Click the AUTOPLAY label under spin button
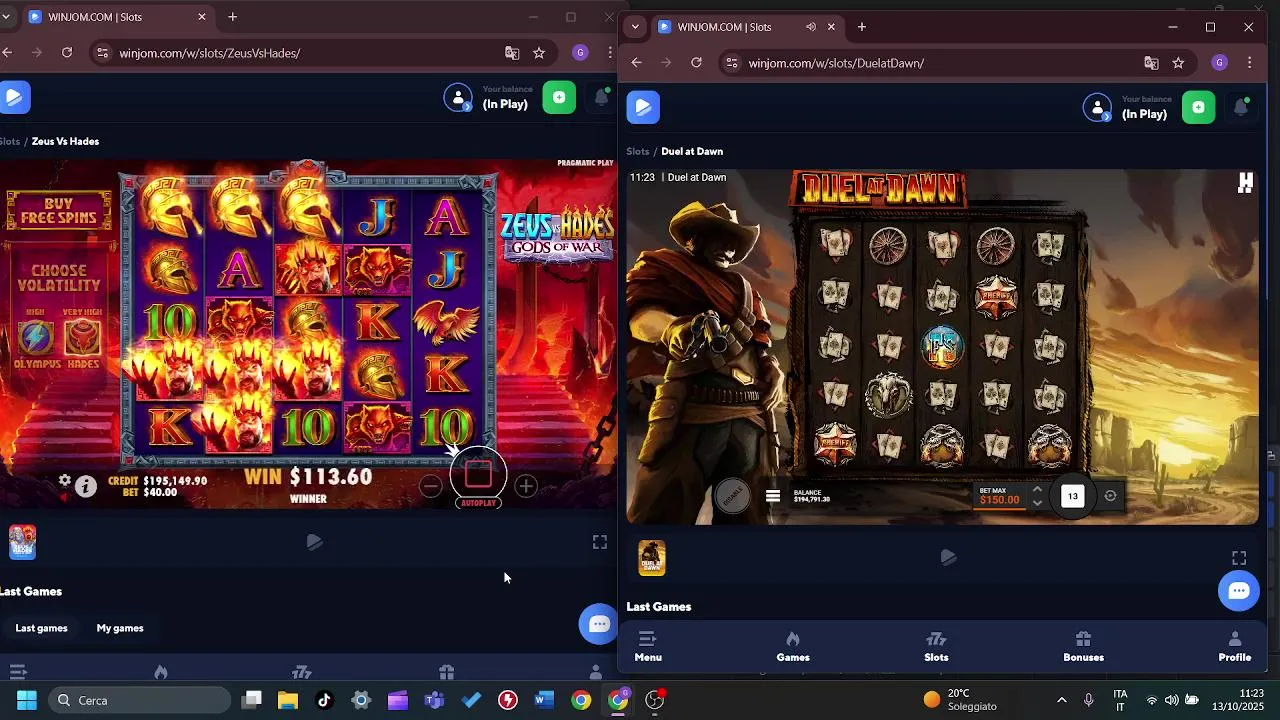Viewport: 1280px width, 720px height. coord(478,503)
